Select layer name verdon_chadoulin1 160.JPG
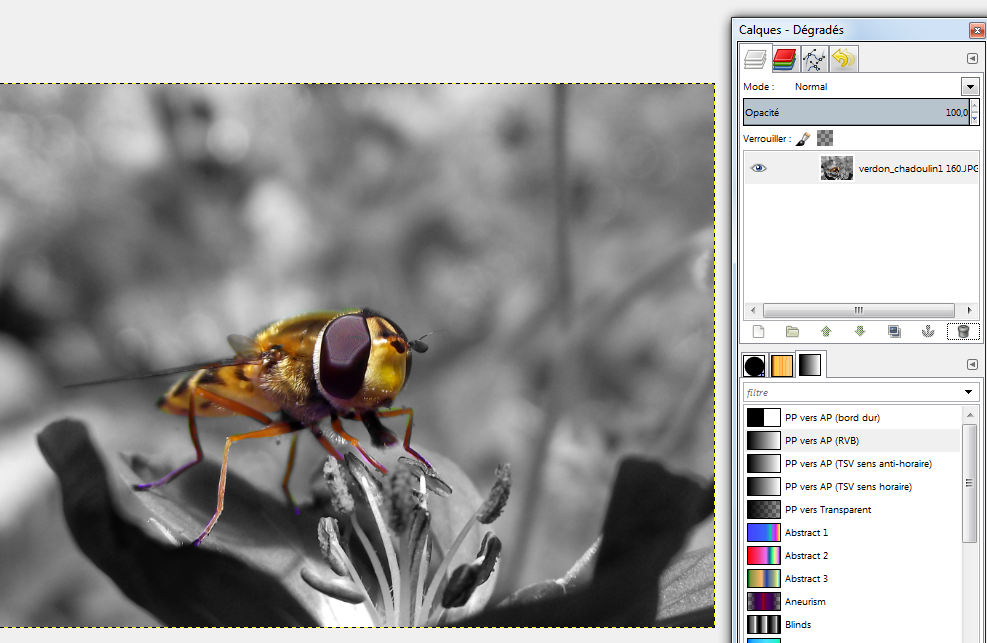The width and height of the screenshot is (987, 643). pos(918,169)
